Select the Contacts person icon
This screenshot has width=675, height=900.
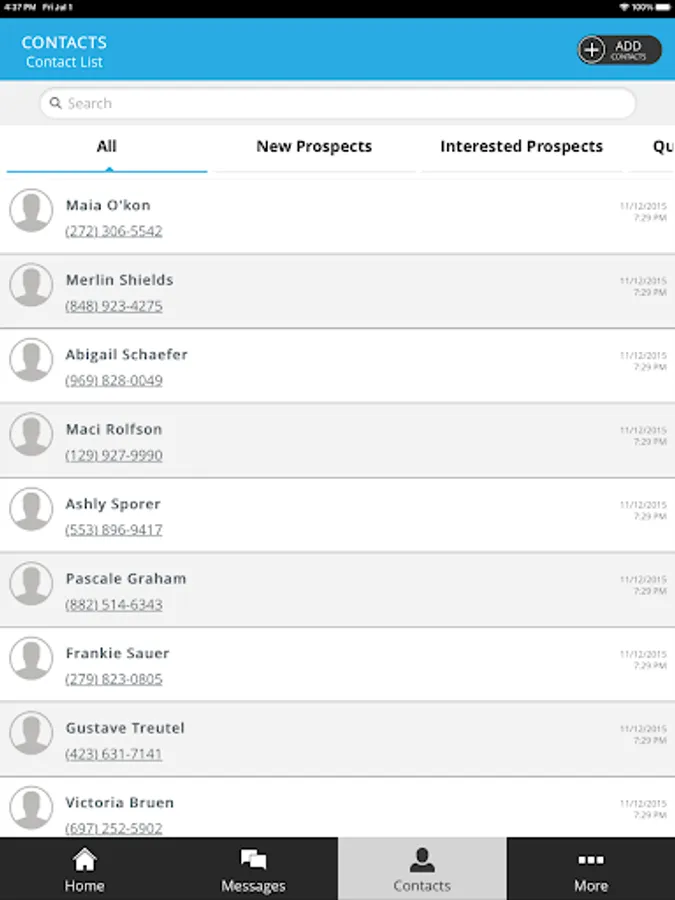point(422,860)
